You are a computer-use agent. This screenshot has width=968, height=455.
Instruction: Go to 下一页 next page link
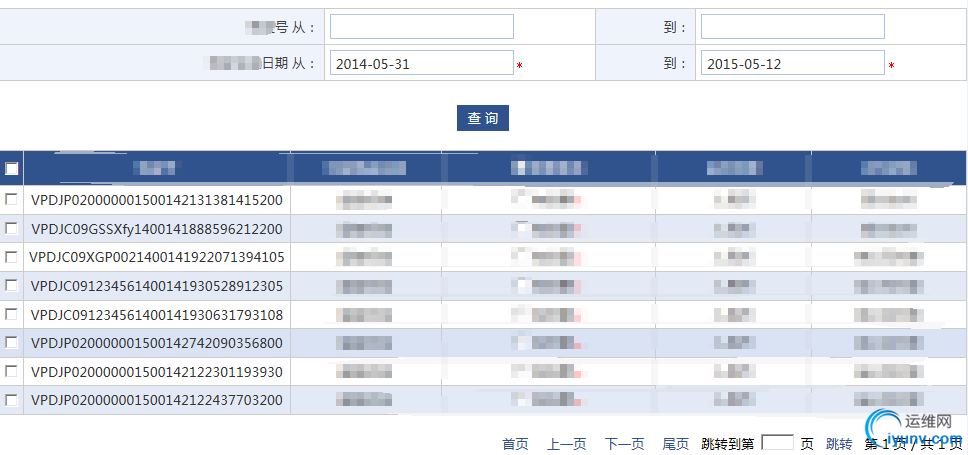click(x=625, y=444)
